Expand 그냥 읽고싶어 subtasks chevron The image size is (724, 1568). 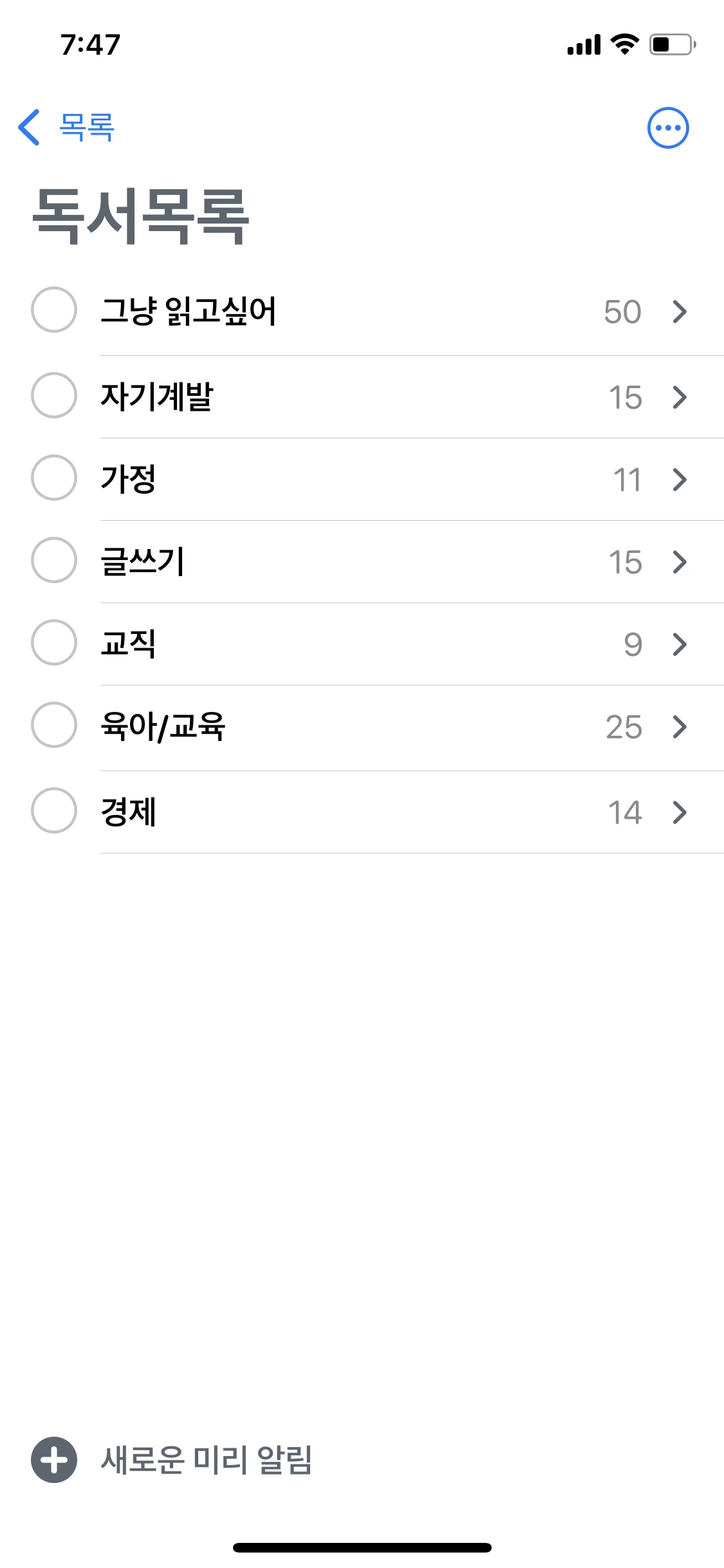pos(680,312)
